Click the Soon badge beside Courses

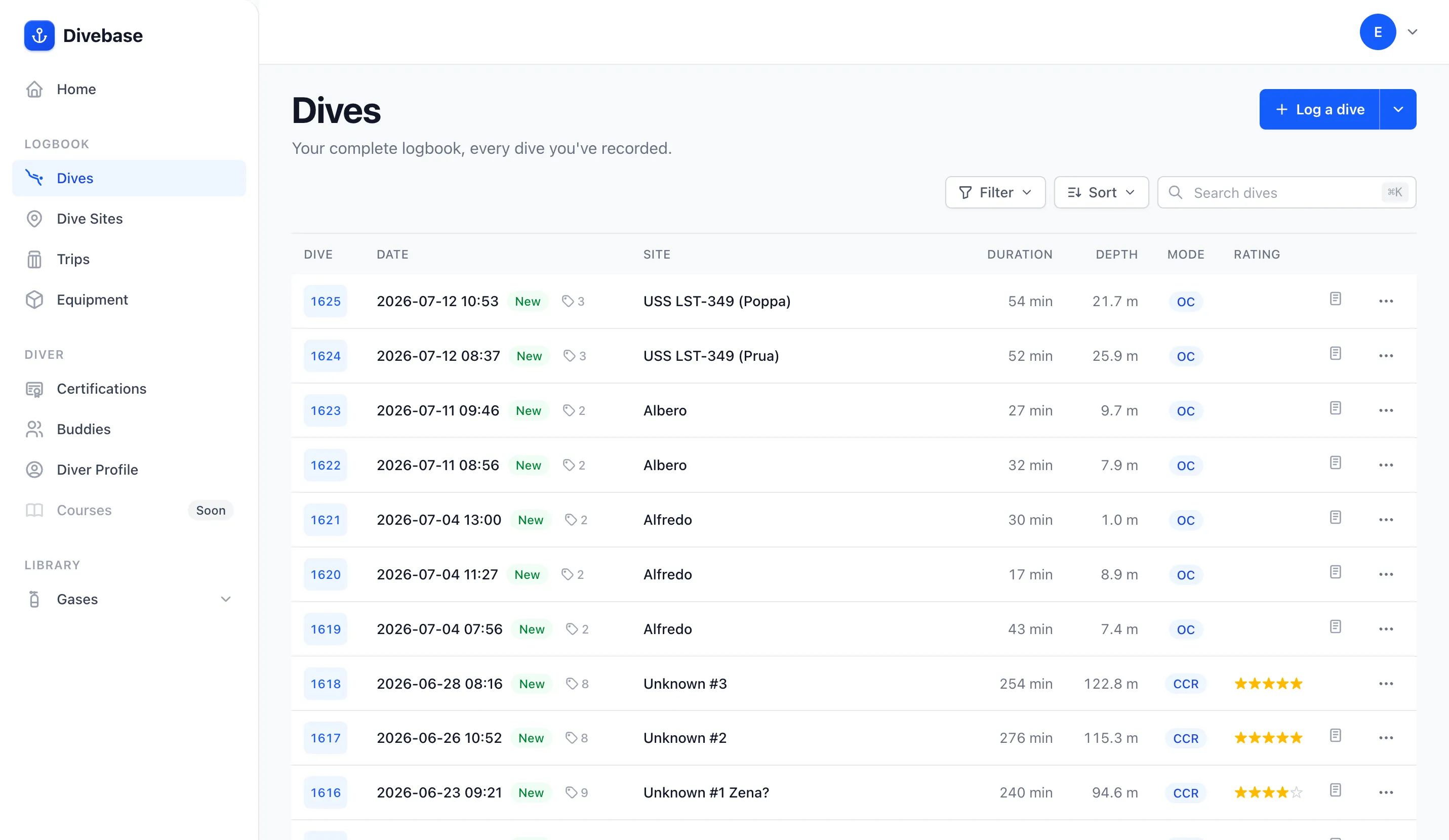[211, 510]
